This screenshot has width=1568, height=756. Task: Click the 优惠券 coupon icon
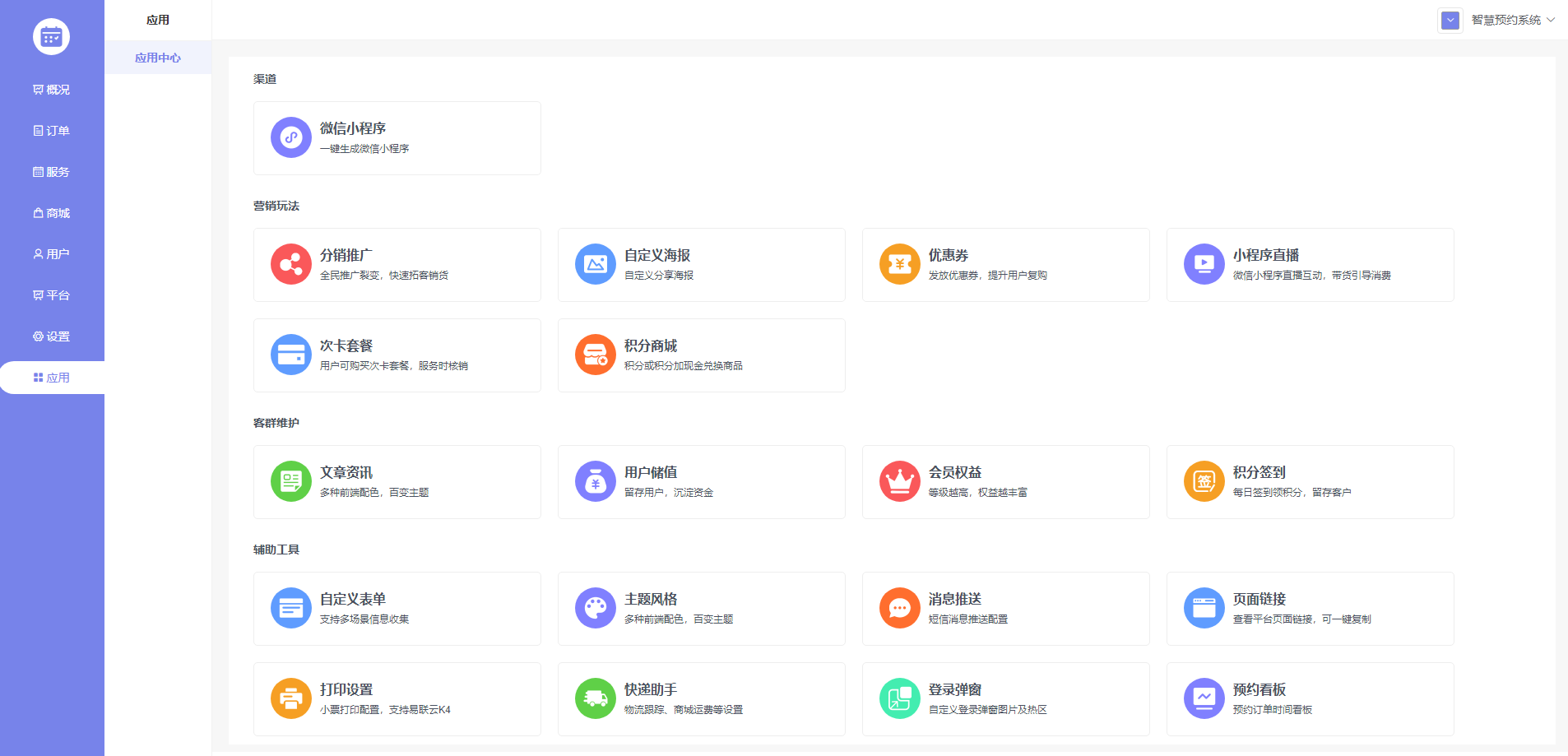pyautogui.click(x=900, y=264)
